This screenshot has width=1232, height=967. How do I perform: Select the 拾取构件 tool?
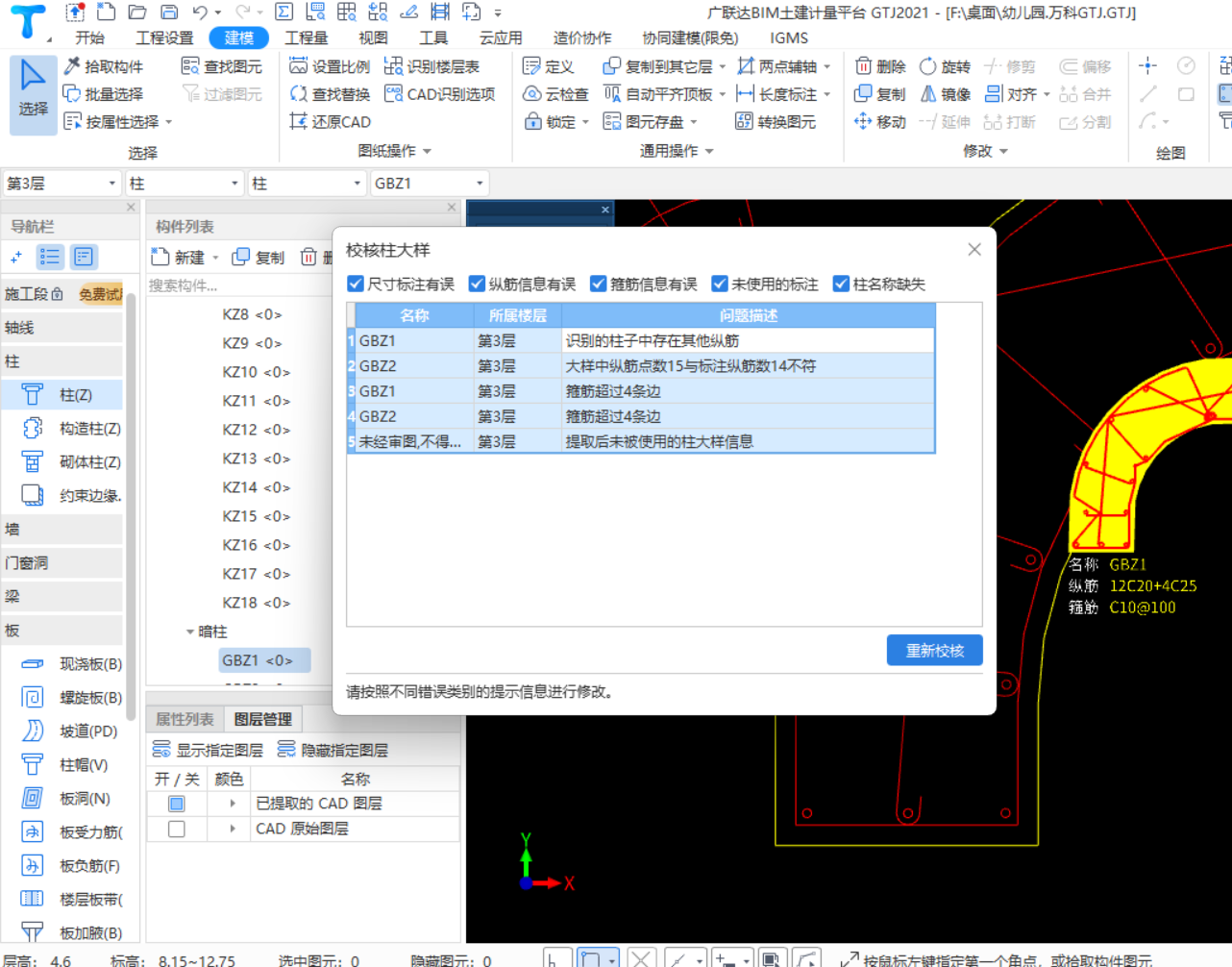coord(103,66)
